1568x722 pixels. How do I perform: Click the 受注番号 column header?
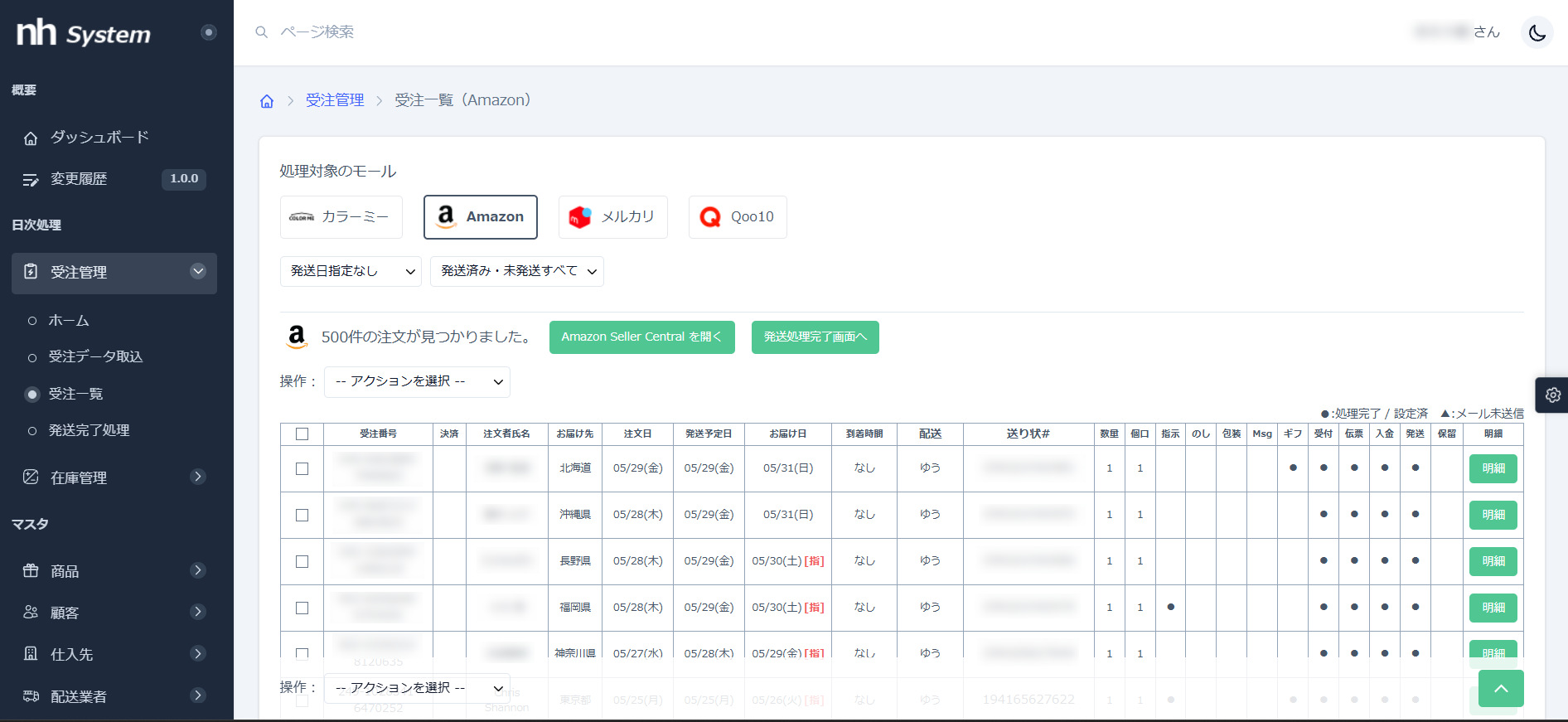379,434
